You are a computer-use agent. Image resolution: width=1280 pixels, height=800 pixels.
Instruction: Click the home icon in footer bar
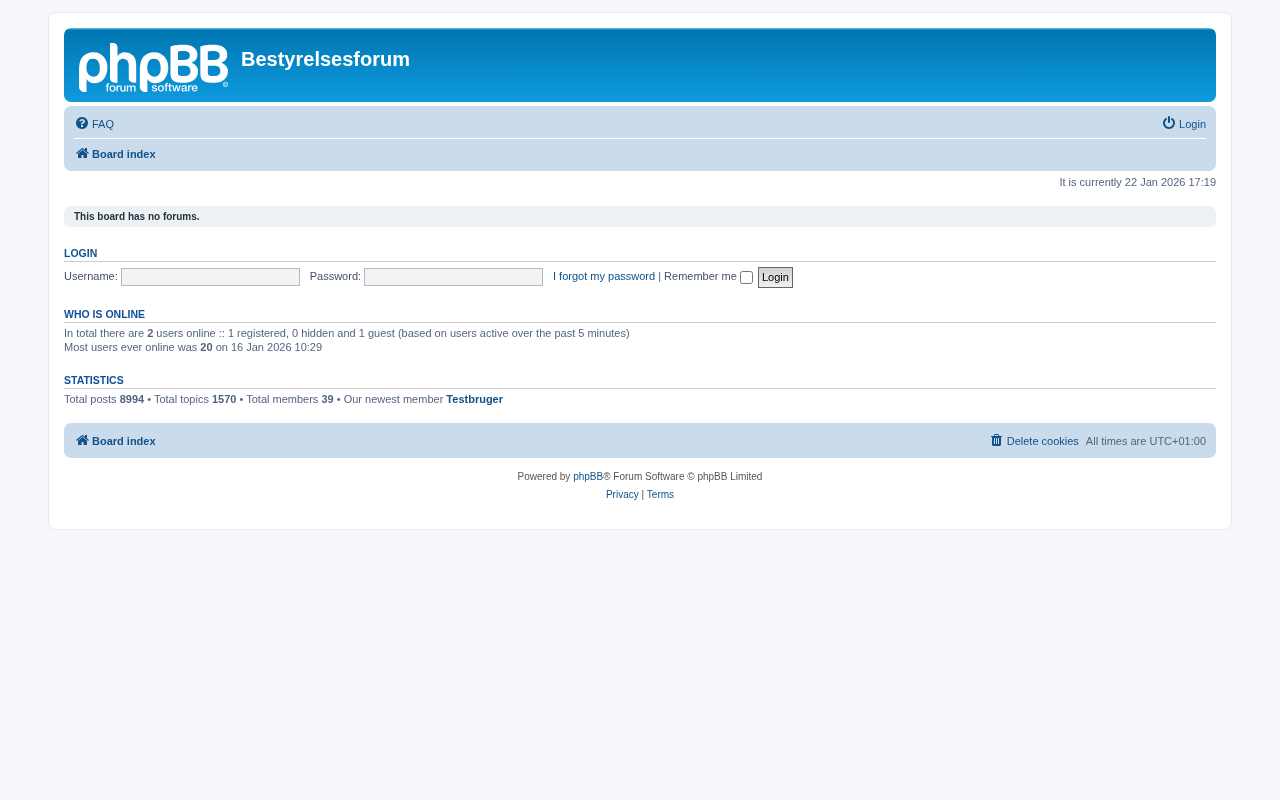point(82,441)
